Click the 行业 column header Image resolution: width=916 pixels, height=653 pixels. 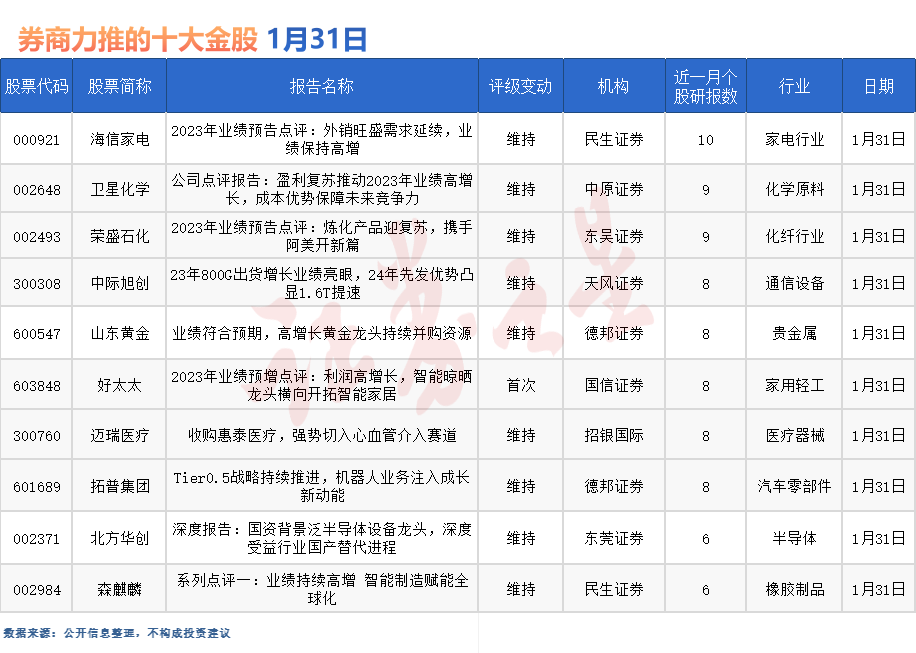pos(793,86)
